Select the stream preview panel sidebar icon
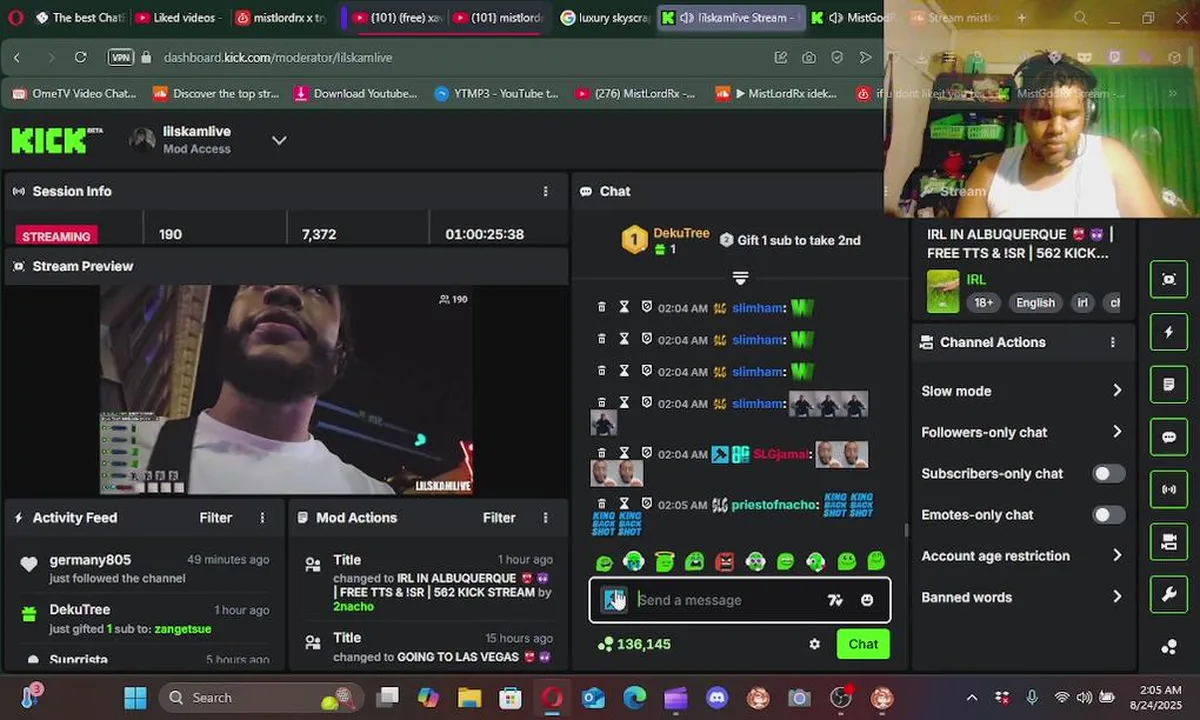The width and height of the screenshot is (1200, 720). pos(1169,279)
